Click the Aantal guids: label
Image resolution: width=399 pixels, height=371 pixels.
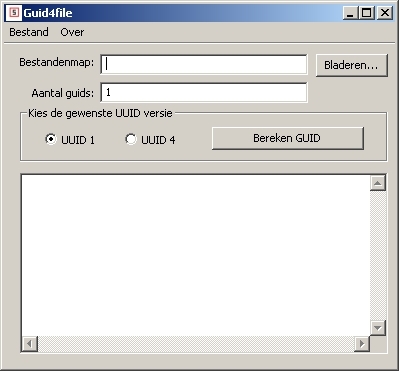pos(63,93)
